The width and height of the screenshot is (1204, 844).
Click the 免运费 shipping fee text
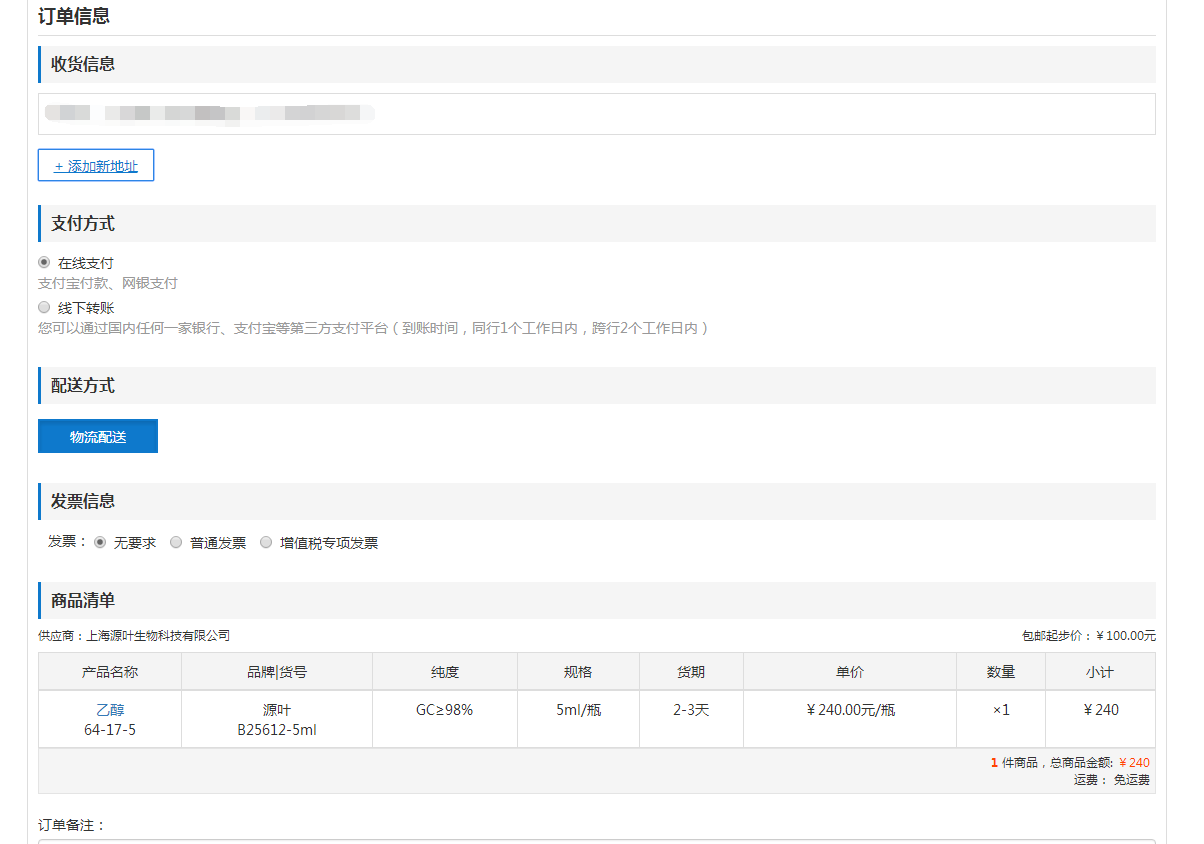point(1131,780)
